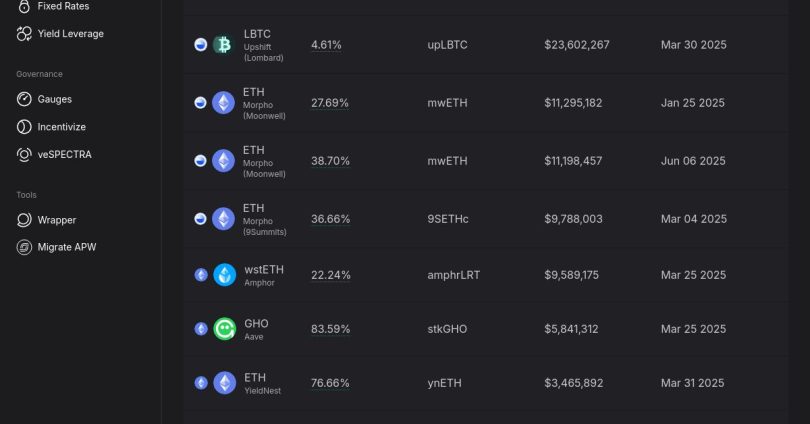Go to Yield Leverage page
The height and width of the screenshot is (424, 810).
tap(70, 34)
